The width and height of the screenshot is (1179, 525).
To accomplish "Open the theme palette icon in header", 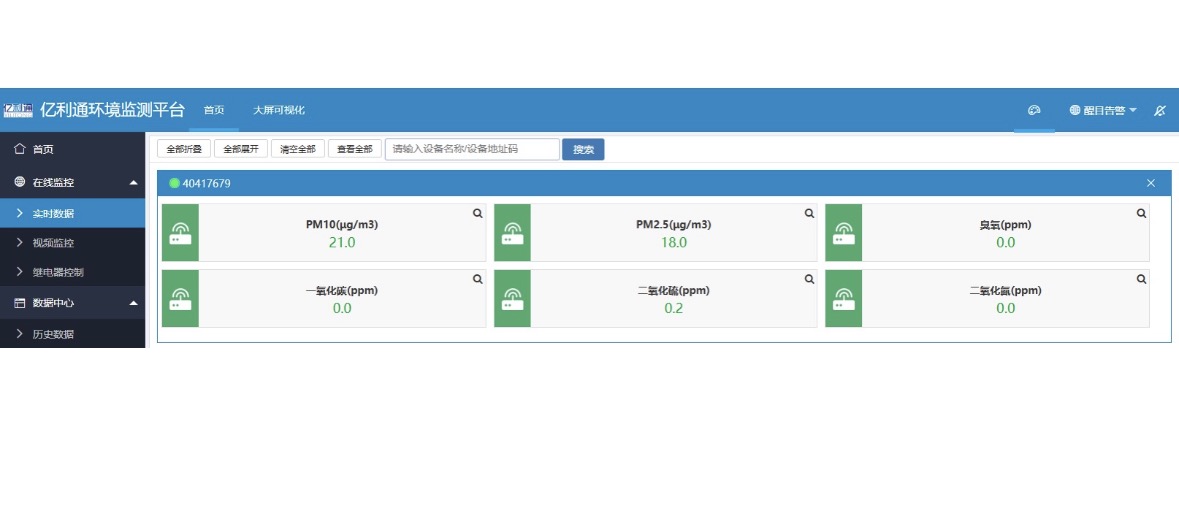I will (1034, 110).
